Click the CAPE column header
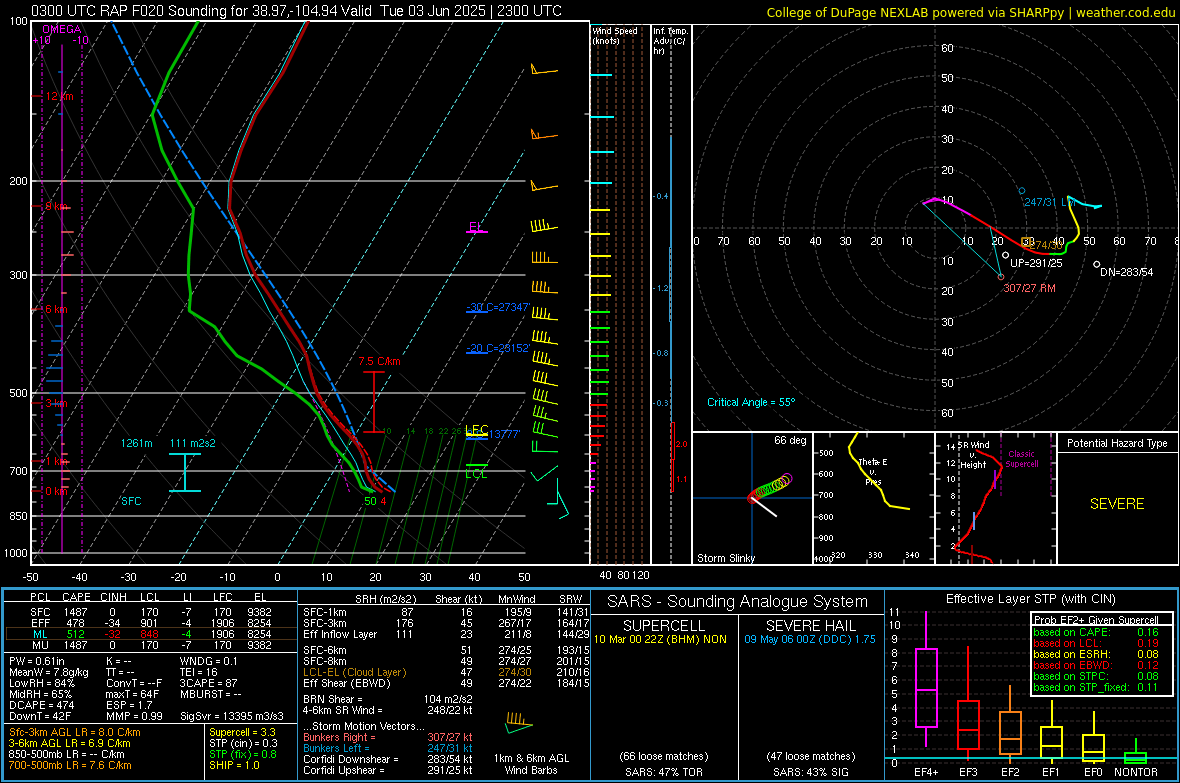The height and width of the screenshot is (783, 1180). click(x=76, y=597)
